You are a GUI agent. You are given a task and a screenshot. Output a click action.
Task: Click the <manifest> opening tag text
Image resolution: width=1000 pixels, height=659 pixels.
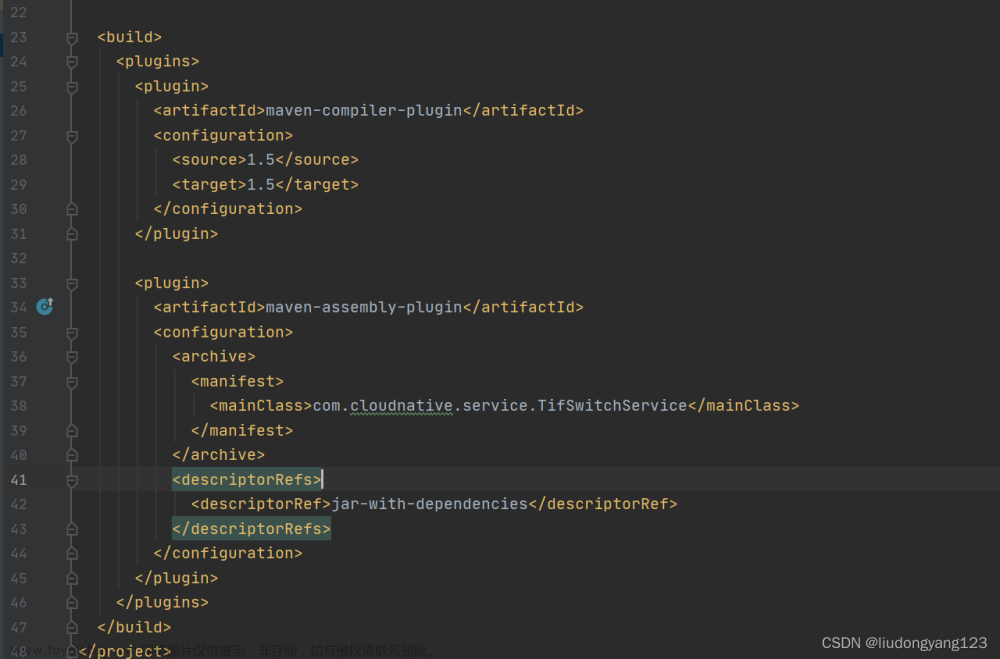click(x=237, y=381)
